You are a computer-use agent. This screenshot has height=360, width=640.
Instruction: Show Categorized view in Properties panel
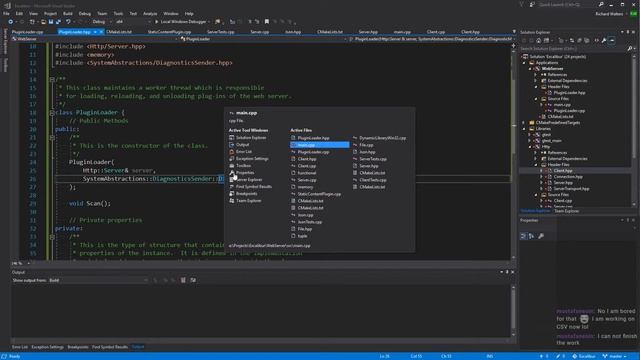523,236
